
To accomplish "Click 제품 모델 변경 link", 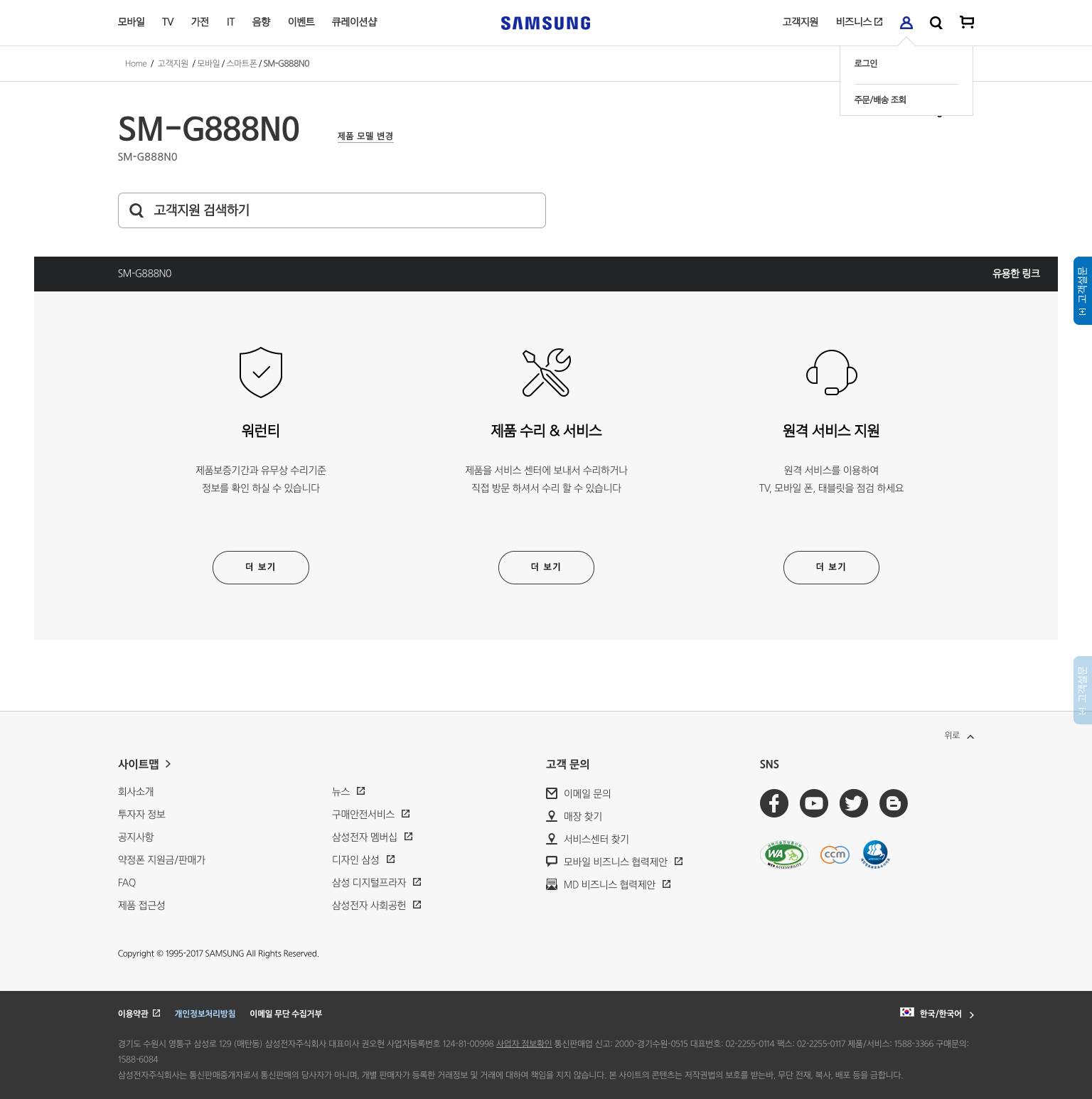I will click(x=365, y=136).
